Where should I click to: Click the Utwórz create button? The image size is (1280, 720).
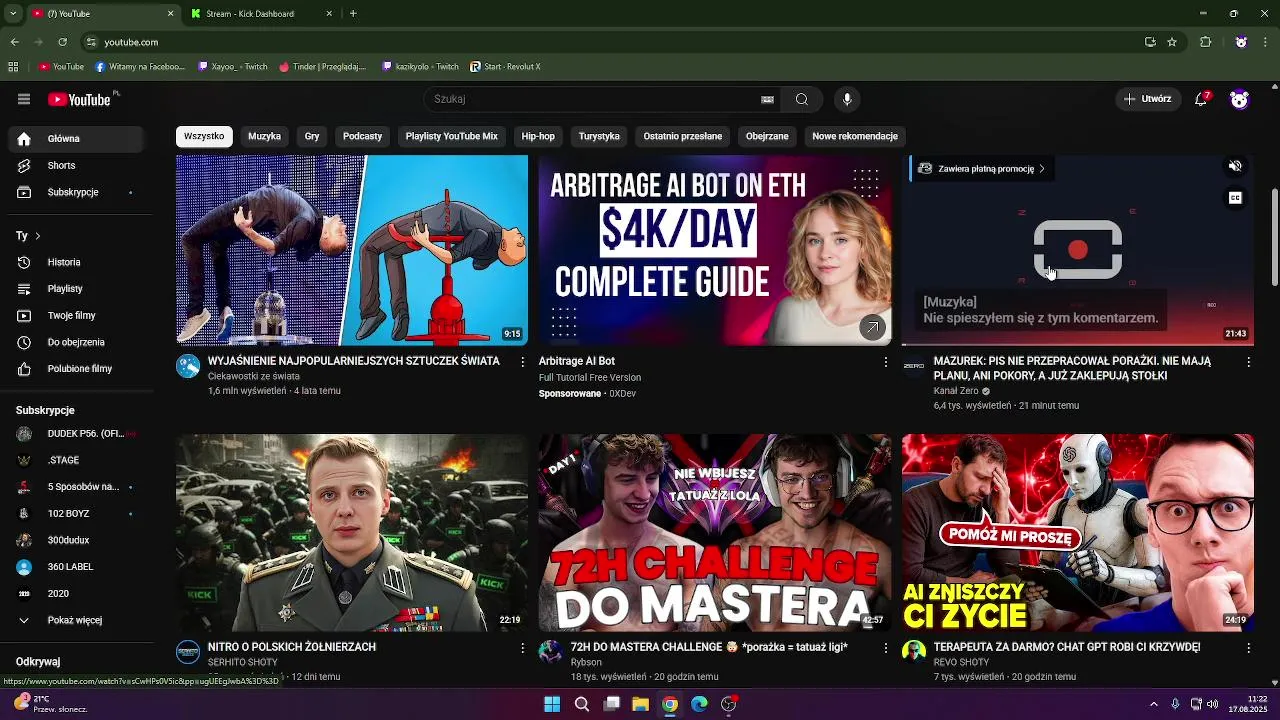click(1147, 99)
